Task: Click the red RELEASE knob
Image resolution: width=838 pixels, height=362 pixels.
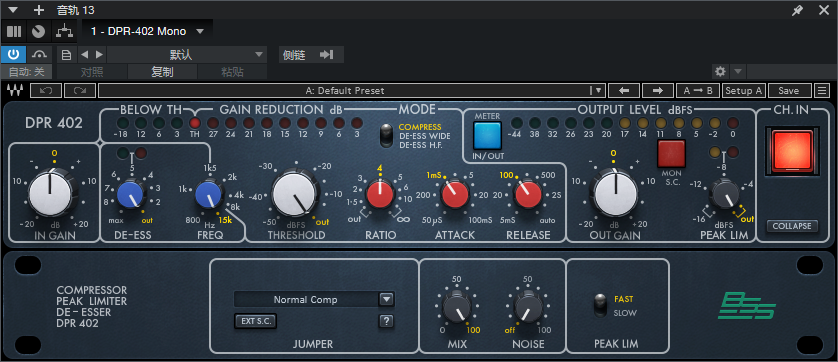Action: pyautogui.click(x=529, y=194)
